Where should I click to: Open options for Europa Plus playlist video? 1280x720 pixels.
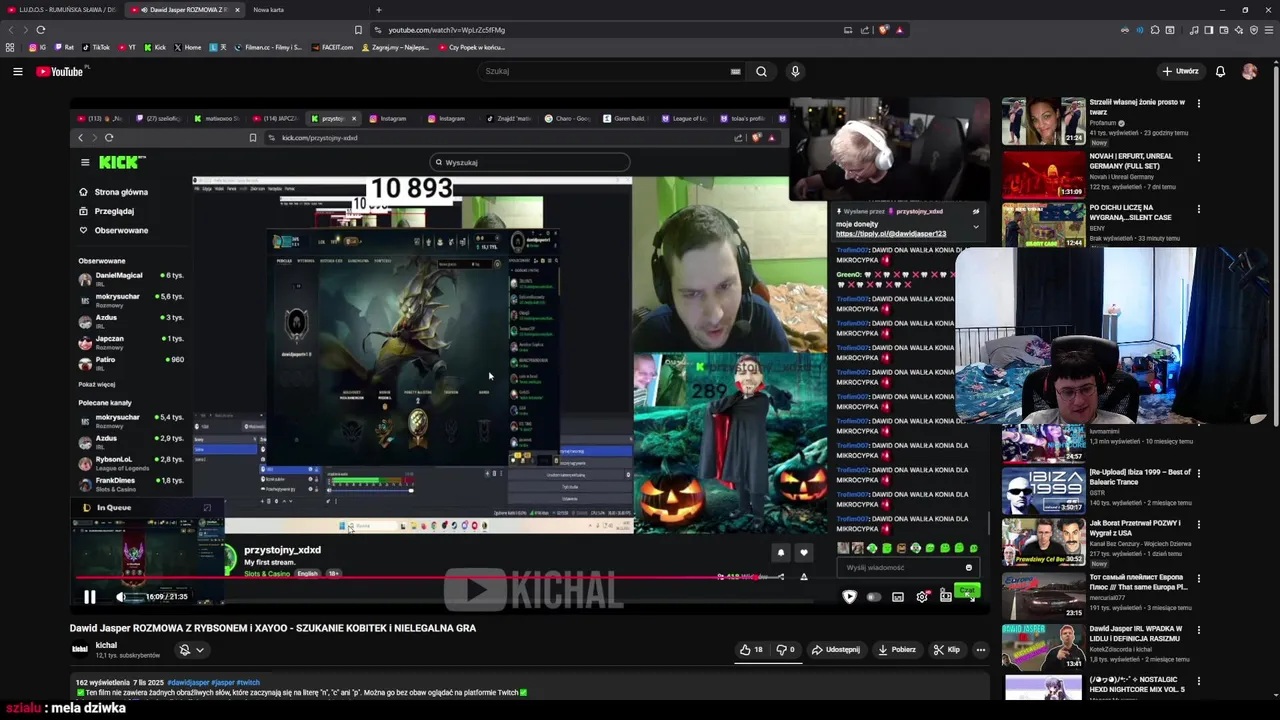pos(1198,578)
